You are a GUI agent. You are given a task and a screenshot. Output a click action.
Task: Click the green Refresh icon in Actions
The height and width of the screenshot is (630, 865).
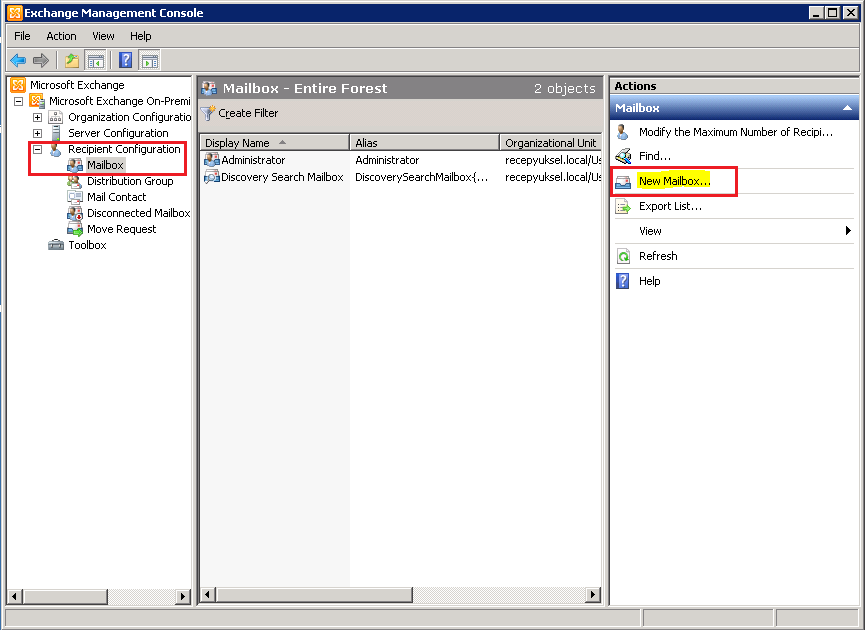pos(623,256)
